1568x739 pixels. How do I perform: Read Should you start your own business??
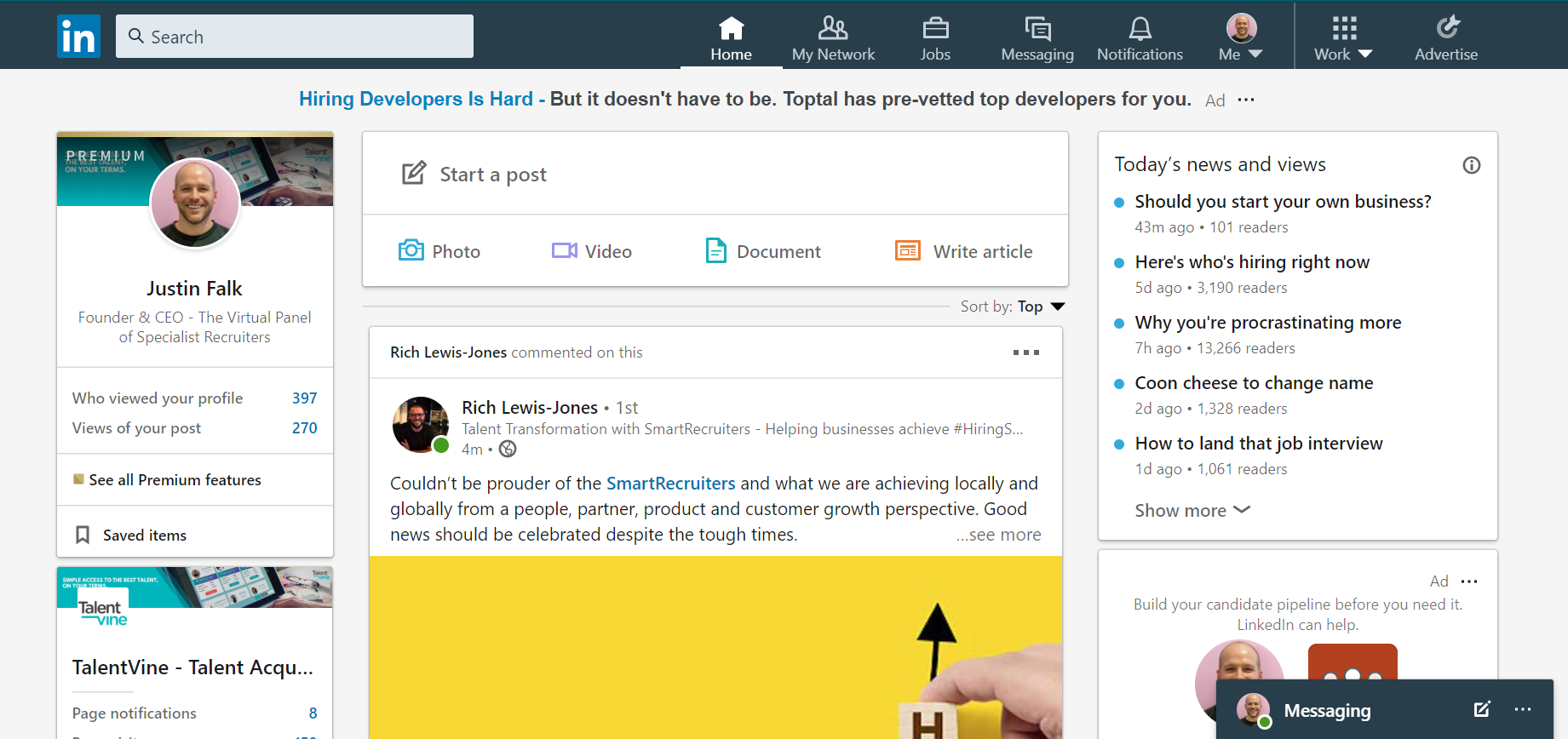[x=1283, y=202]
